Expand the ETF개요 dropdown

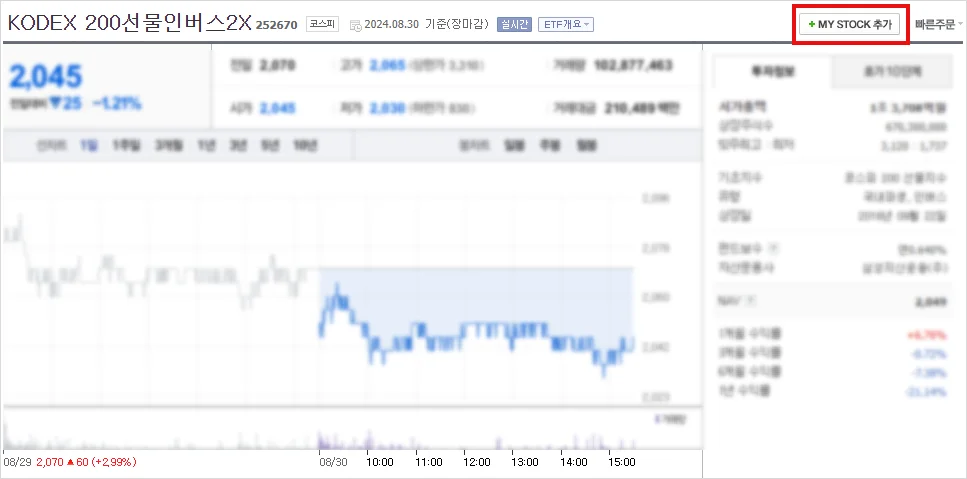click(x=566, y=25)
